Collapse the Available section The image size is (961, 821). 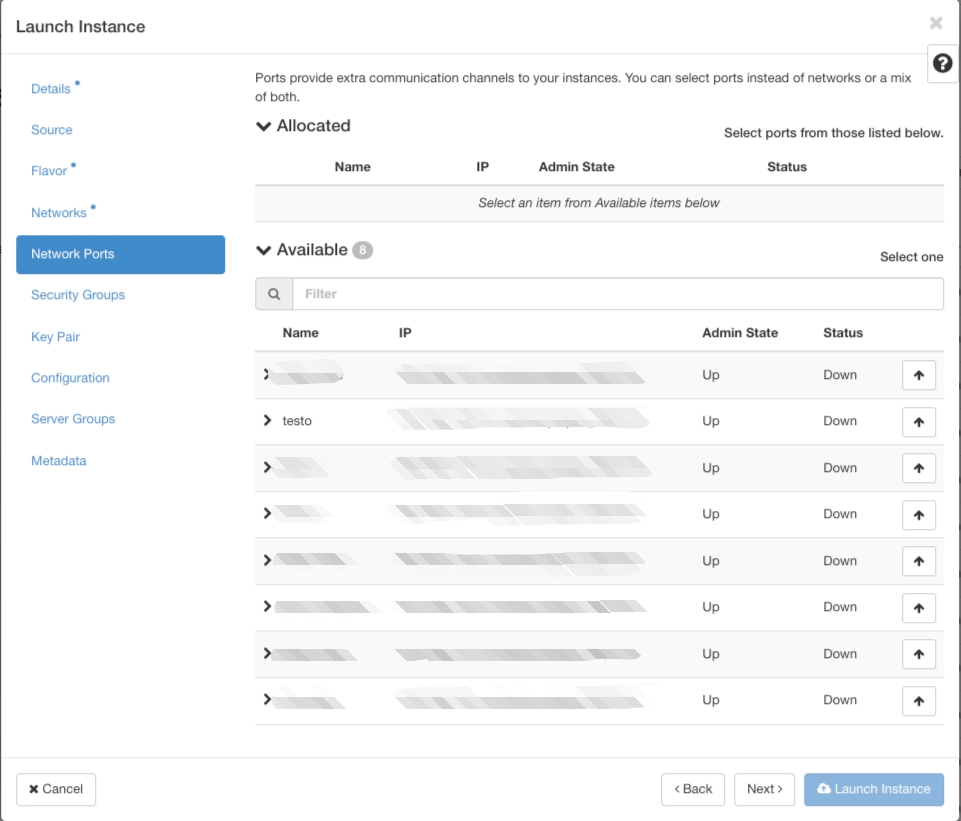(264, 250)
